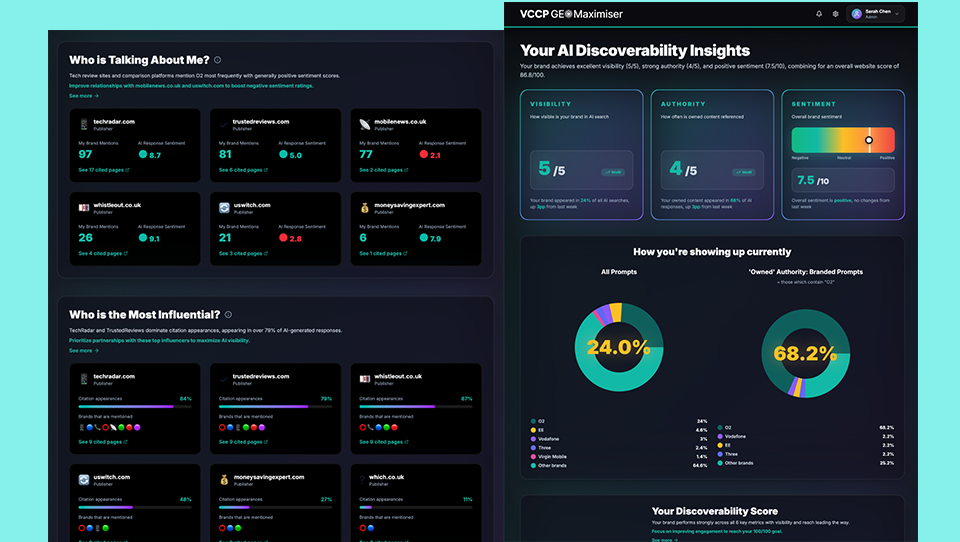Open See 9 cited pages in Most Influential techradar.com
The width and height of the screenshot is (960, 542).
point(103,442)
